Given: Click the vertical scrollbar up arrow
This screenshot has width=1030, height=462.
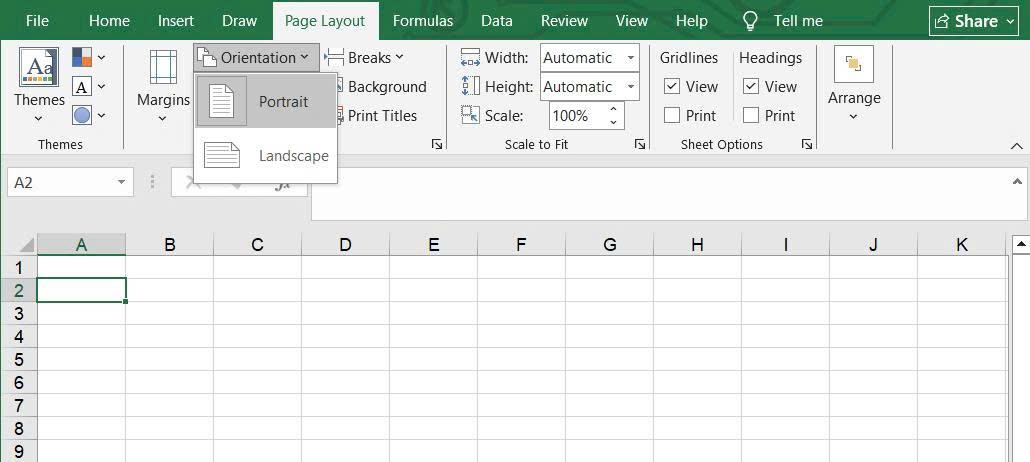Looking at the screenshot, I should [x=1021, y=245].
